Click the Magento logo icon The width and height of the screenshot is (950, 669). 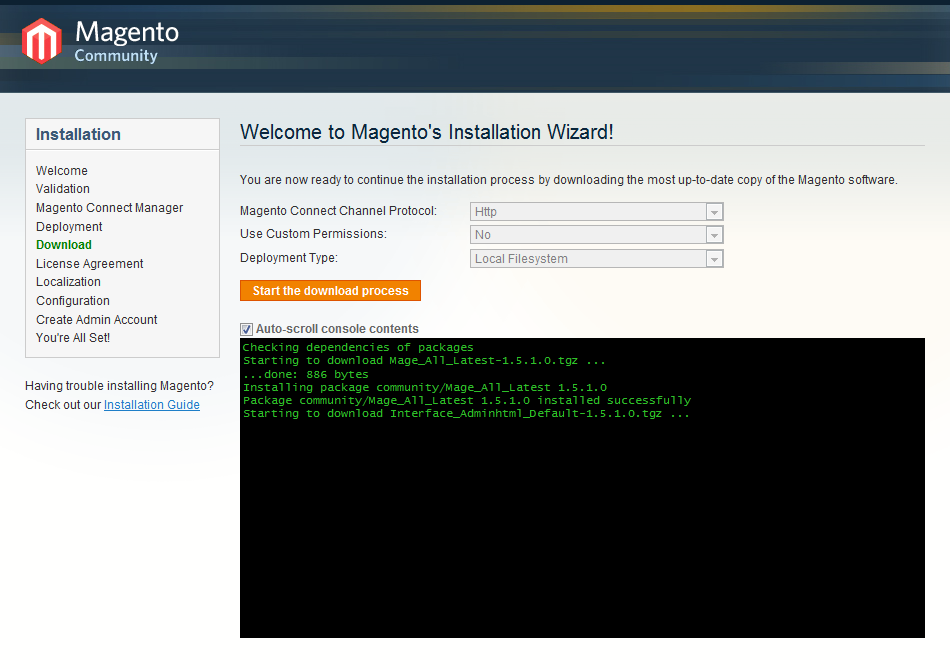click(42, 41)
